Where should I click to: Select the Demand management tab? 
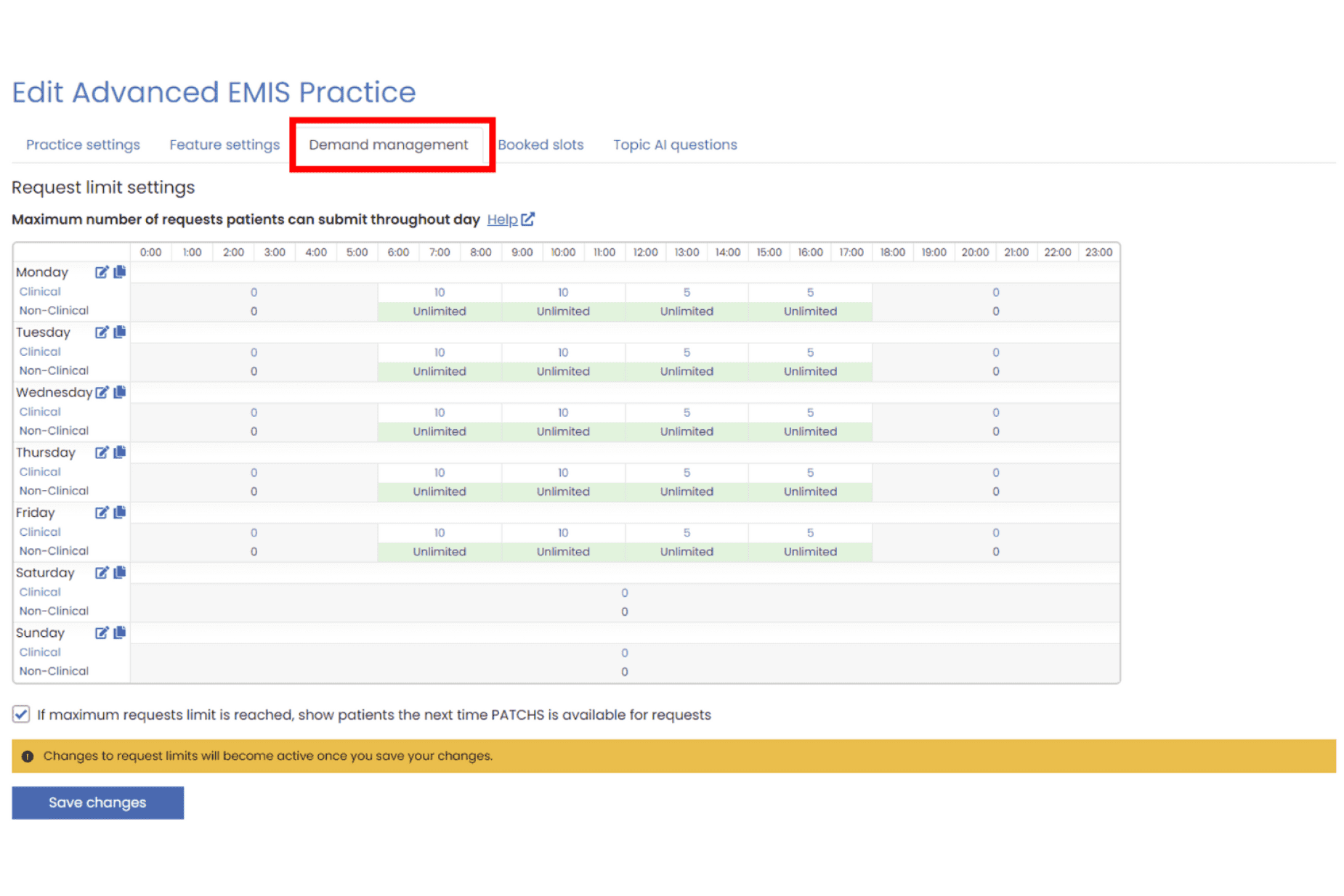click(x=388, y=144)
